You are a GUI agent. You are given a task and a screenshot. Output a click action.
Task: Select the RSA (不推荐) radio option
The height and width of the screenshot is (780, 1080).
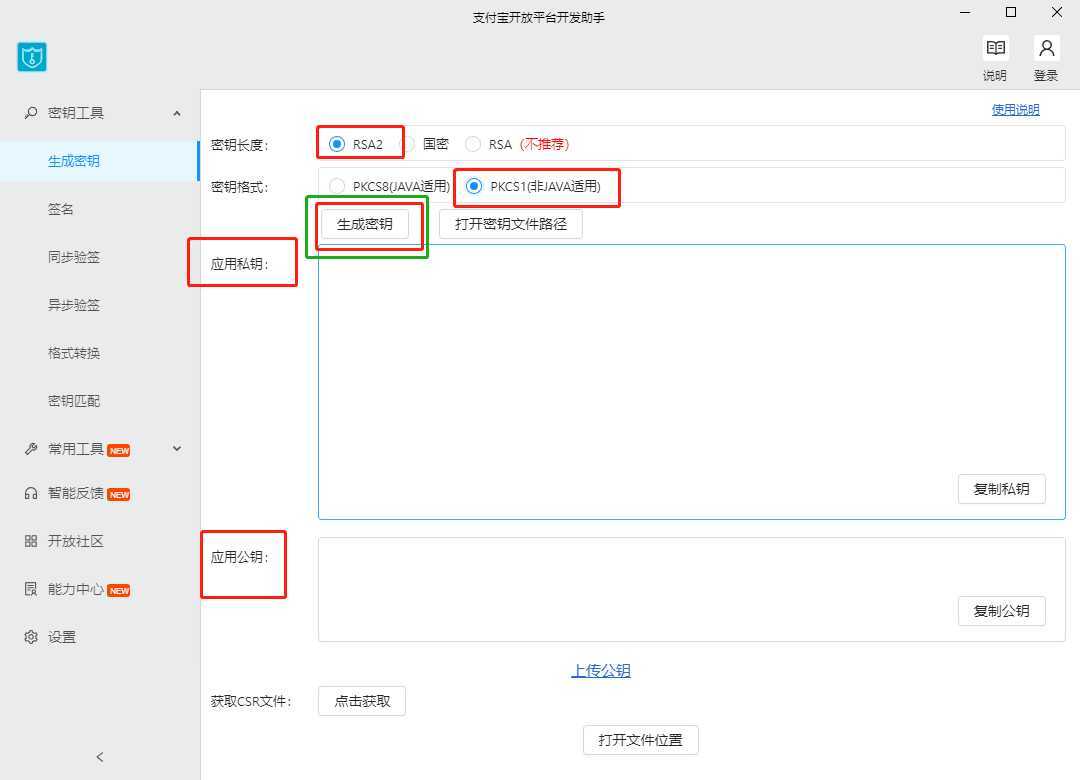pos(472,144)
